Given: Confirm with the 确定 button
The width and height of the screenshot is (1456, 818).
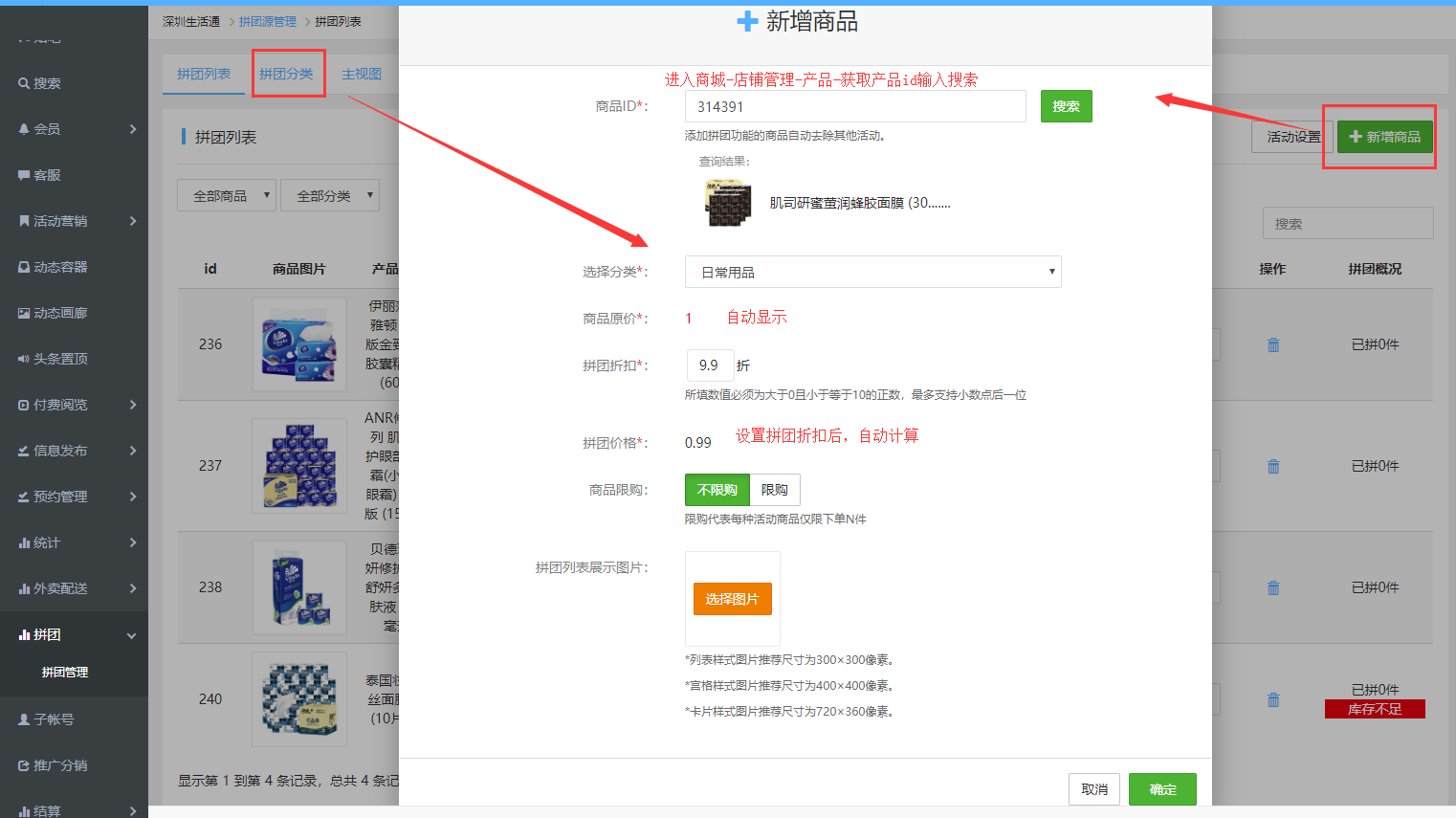Looking at the screenshot, I should (1162, 789).
